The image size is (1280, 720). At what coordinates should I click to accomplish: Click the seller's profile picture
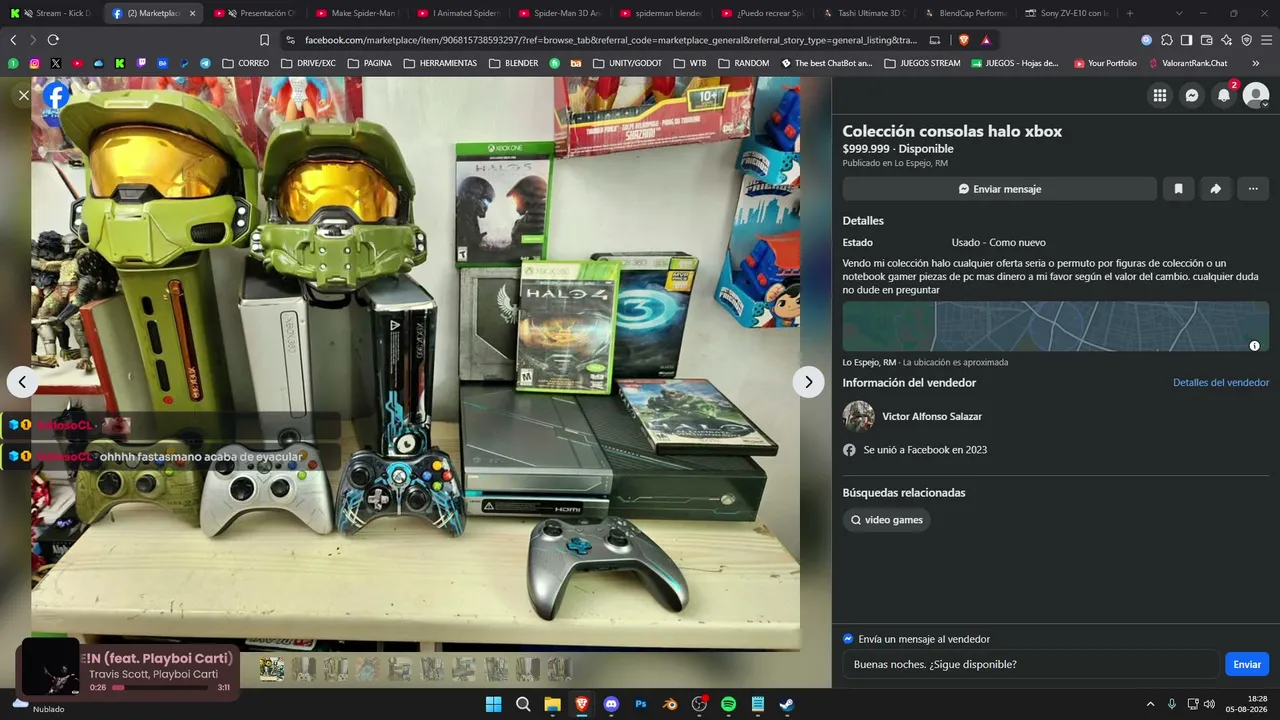coord(859,416)
